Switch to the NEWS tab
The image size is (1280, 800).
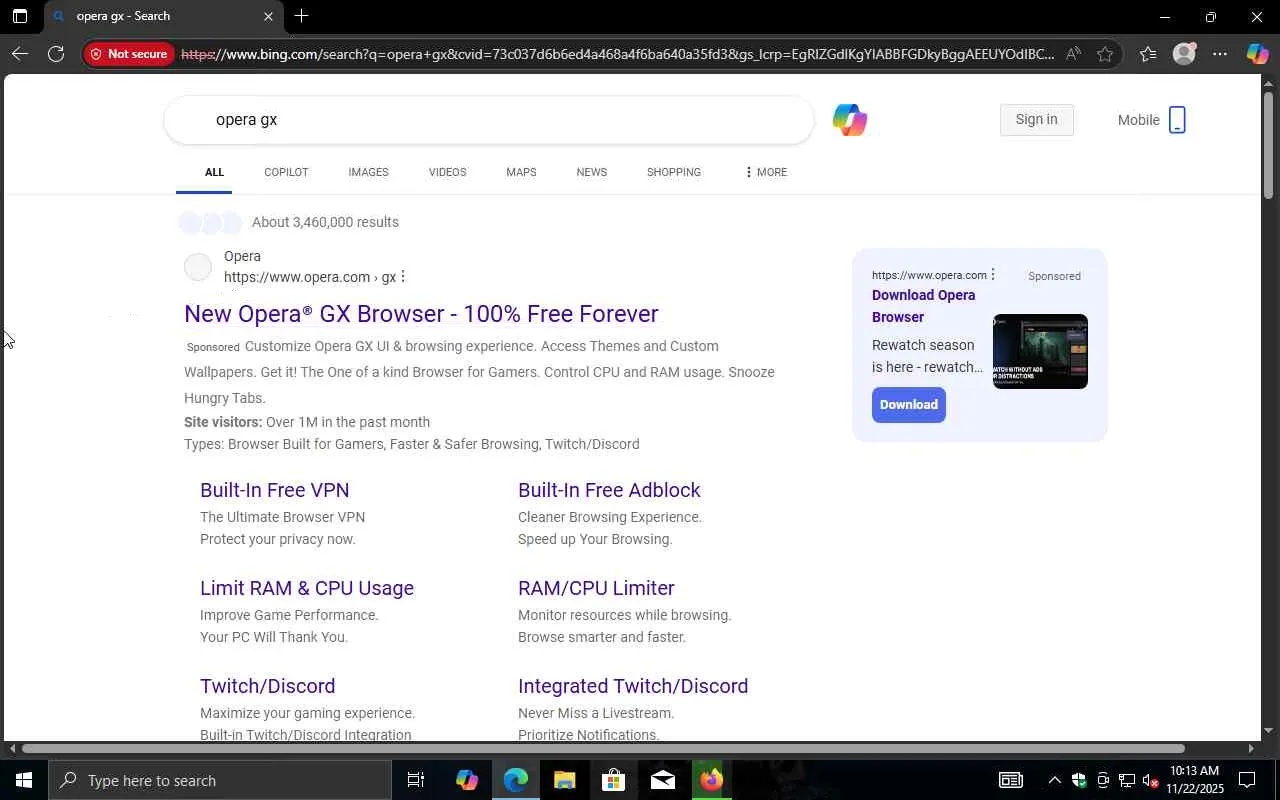pos(591,172)
